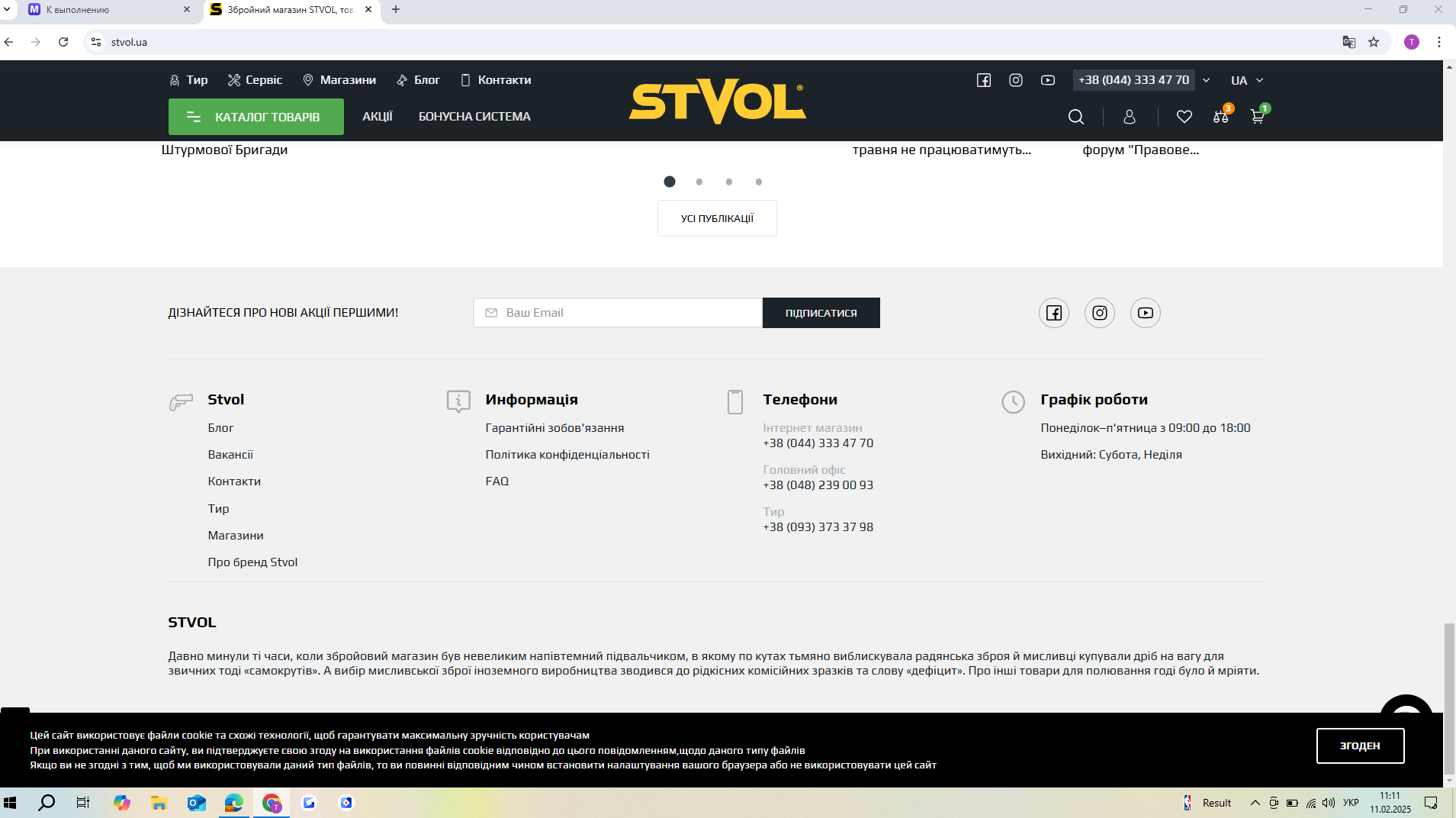
Task: Open the Вакансії footer link
Action: tap(230, 455)
